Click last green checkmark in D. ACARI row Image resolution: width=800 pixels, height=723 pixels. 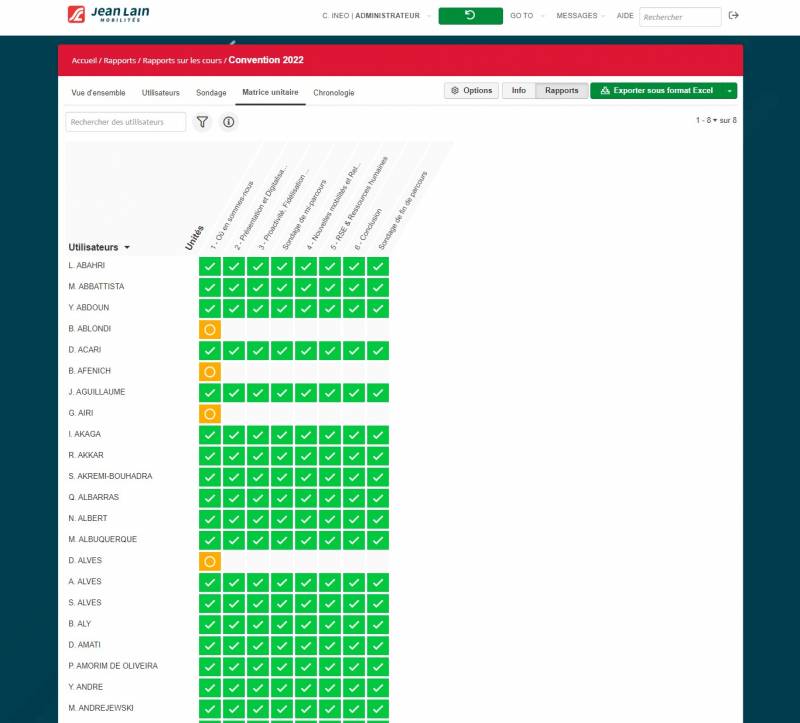[x=377, y=350]
